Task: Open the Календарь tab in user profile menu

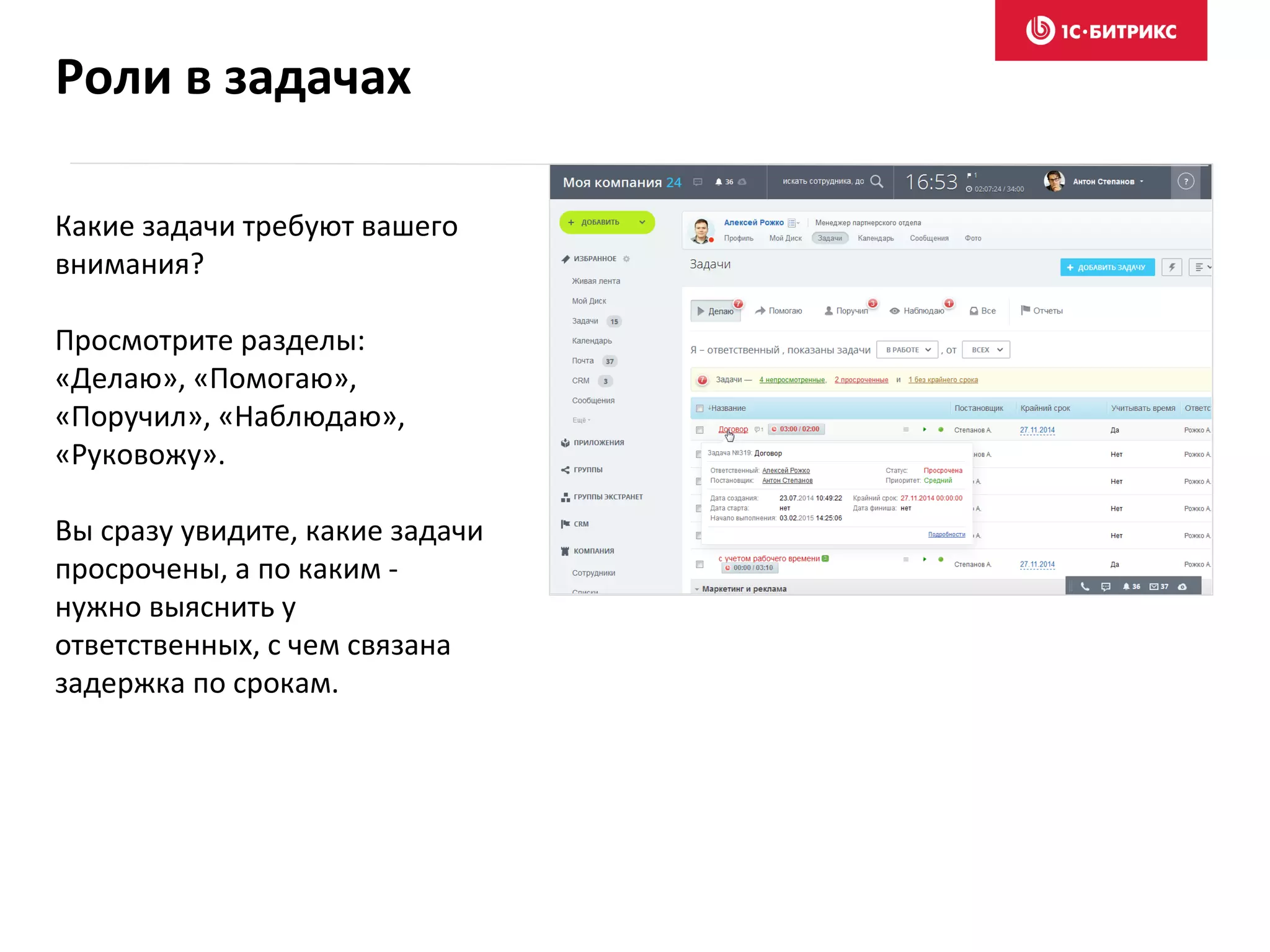Action: coord(876,239)
